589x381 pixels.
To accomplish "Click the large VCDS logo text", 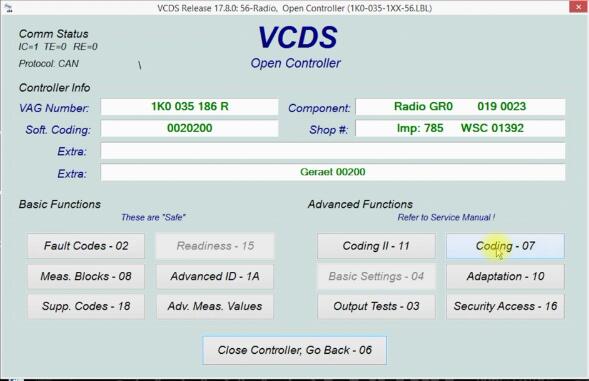I will pyautogui.click(x=298, y=38).
